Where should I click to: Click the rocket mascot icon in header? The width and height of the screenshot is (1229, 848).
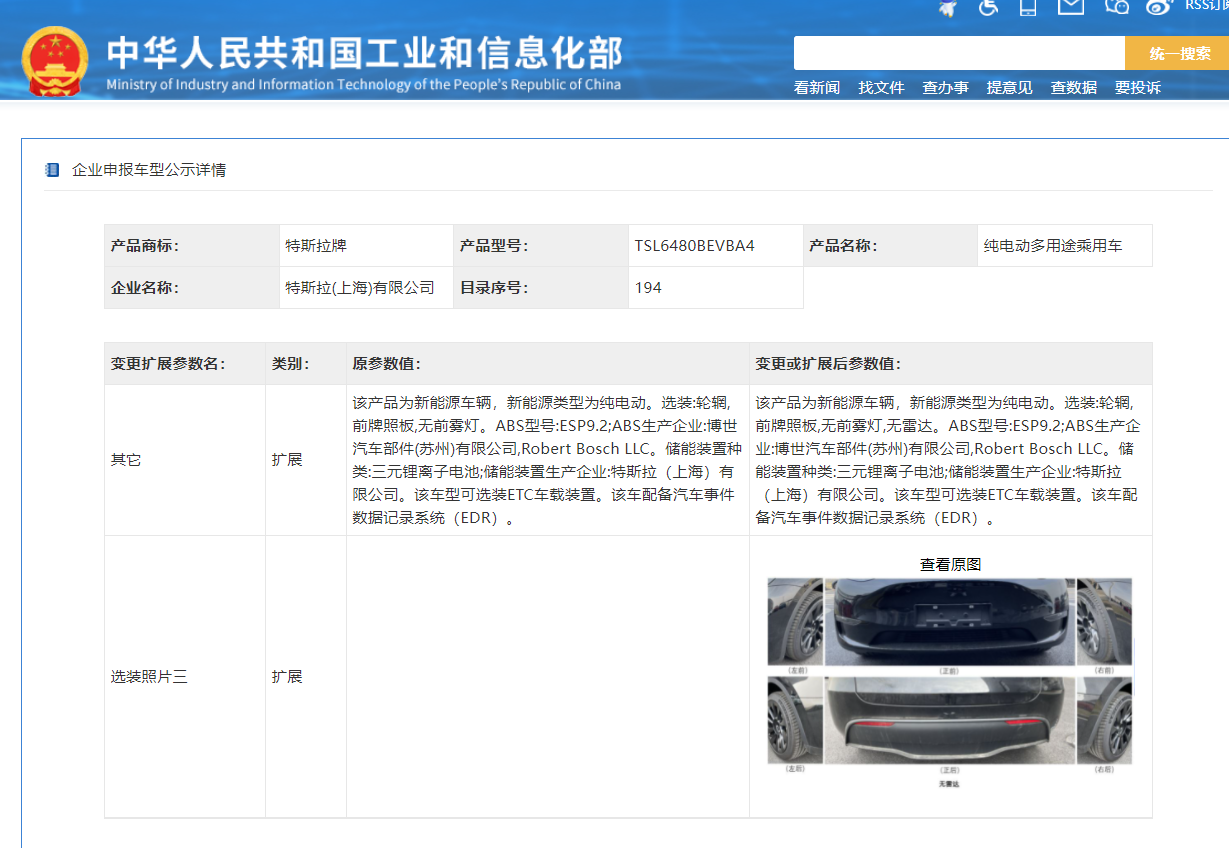coord(948,8)
